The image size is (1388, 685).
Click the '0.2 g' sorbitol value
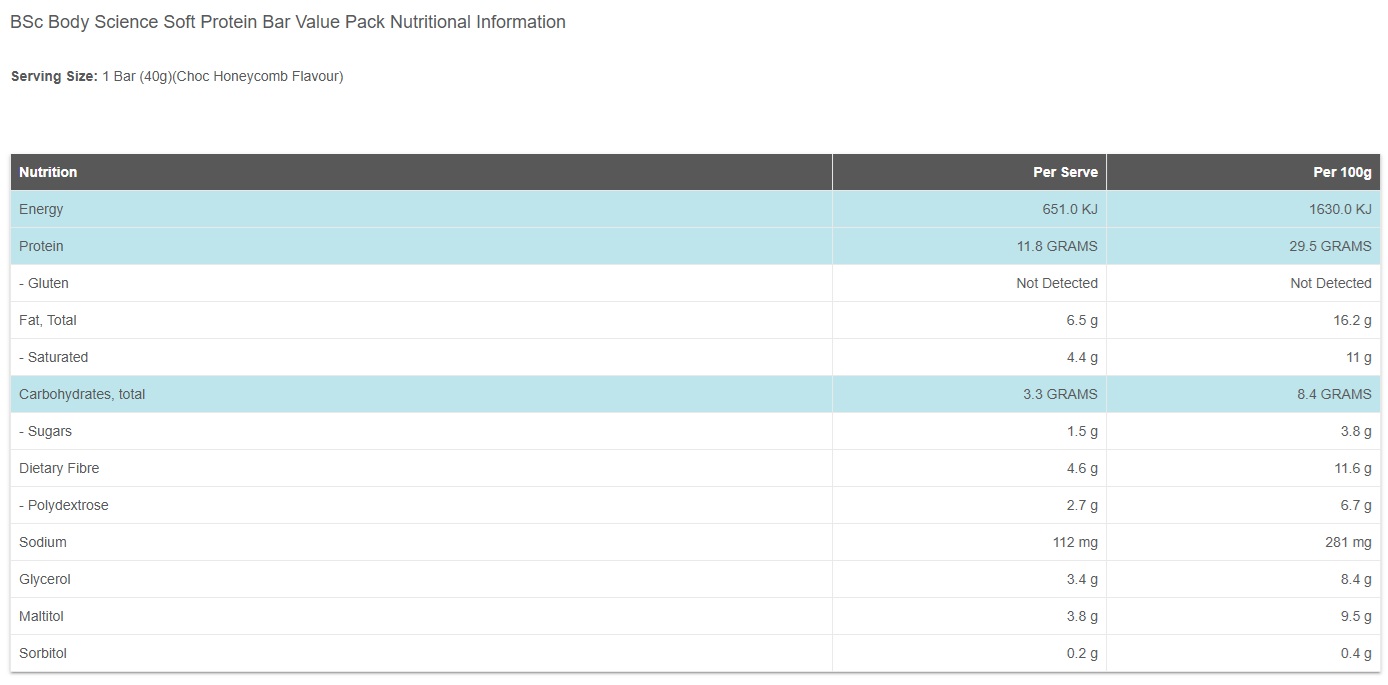(x=1082, y=653)
